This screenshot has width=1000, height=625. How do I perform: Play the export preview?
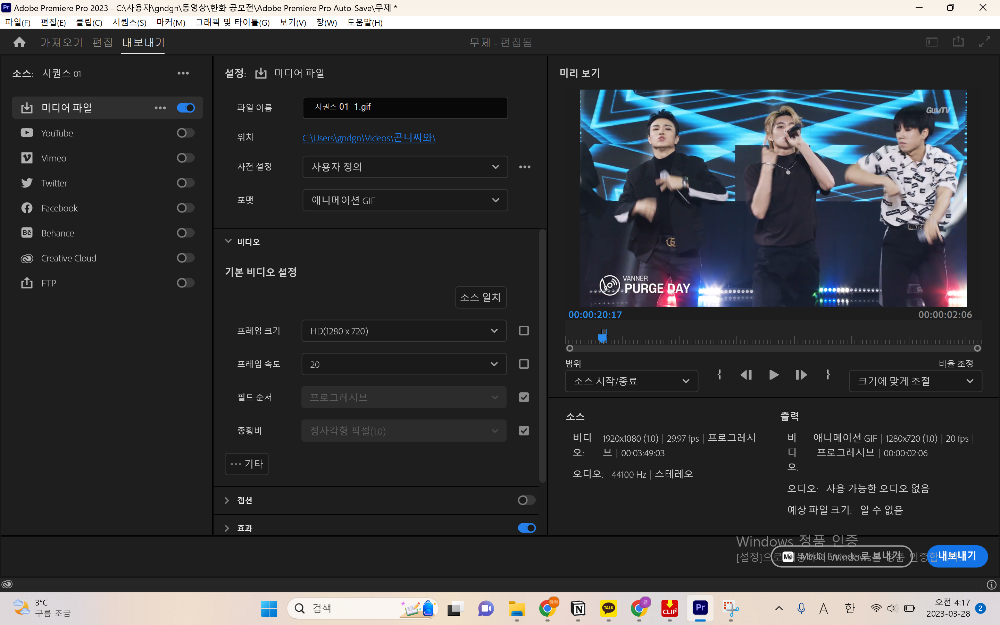point(774,375)
